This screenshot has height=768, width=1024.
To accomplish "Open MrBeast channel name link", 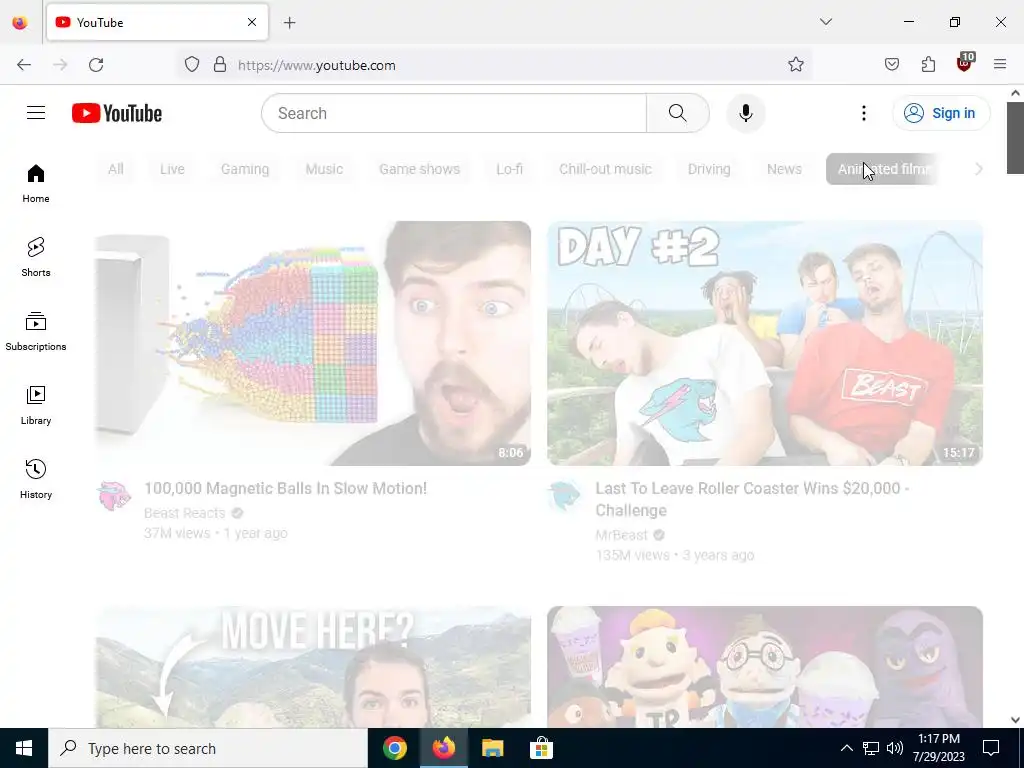I will 622,535.
